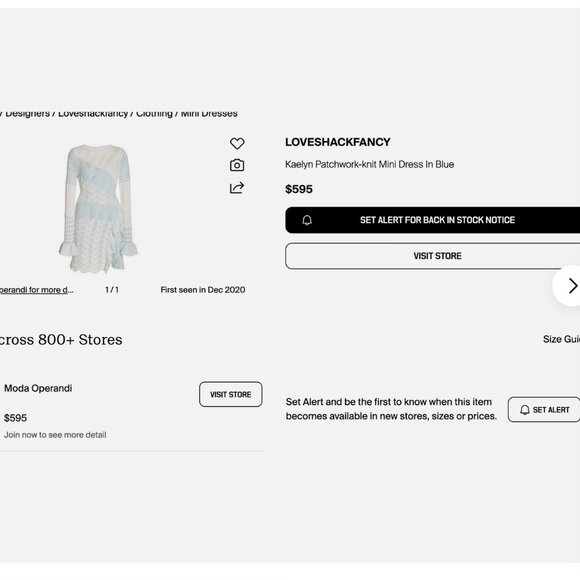The image size is (580, 580).
Task: Click the wide Visit Store button
Action: click(x=432, y=256)
